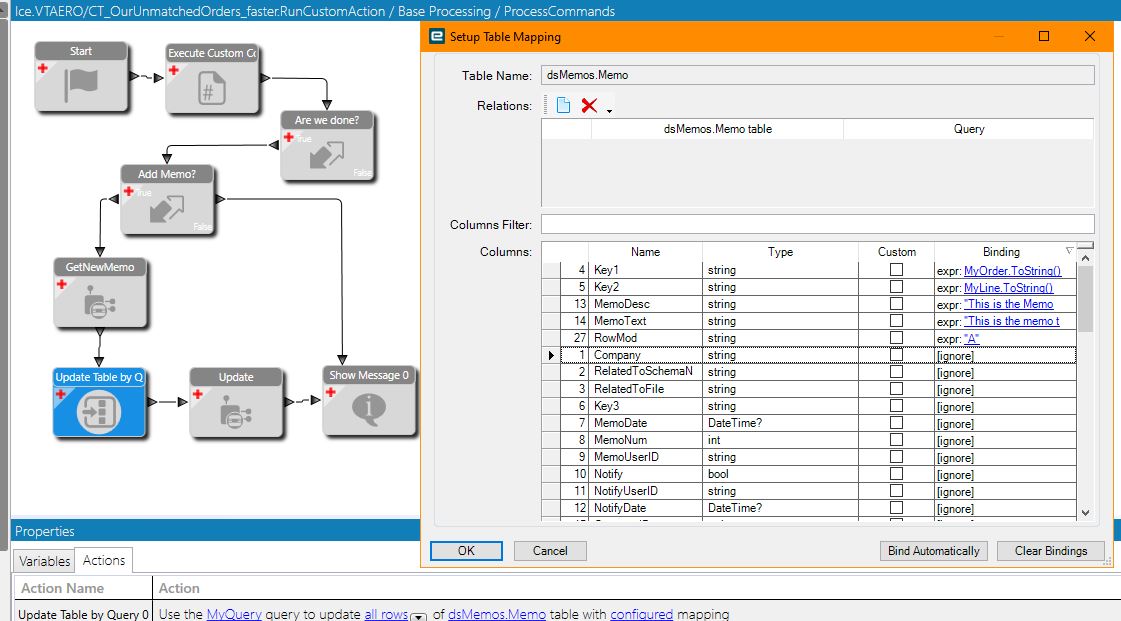Viewport: 1121px width, 621px height.
Task: Click the columns scrollbar up arrow
Action: [1085, 257]
